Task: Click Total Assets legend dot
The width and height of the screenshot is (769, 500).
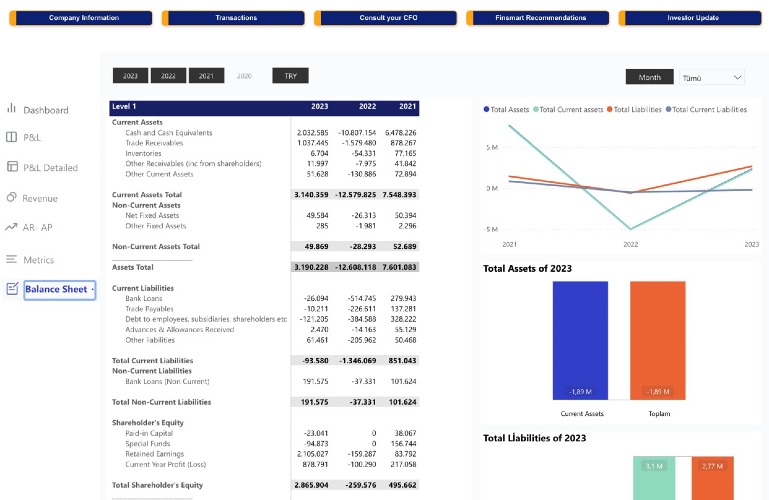Action: point(486,109)
